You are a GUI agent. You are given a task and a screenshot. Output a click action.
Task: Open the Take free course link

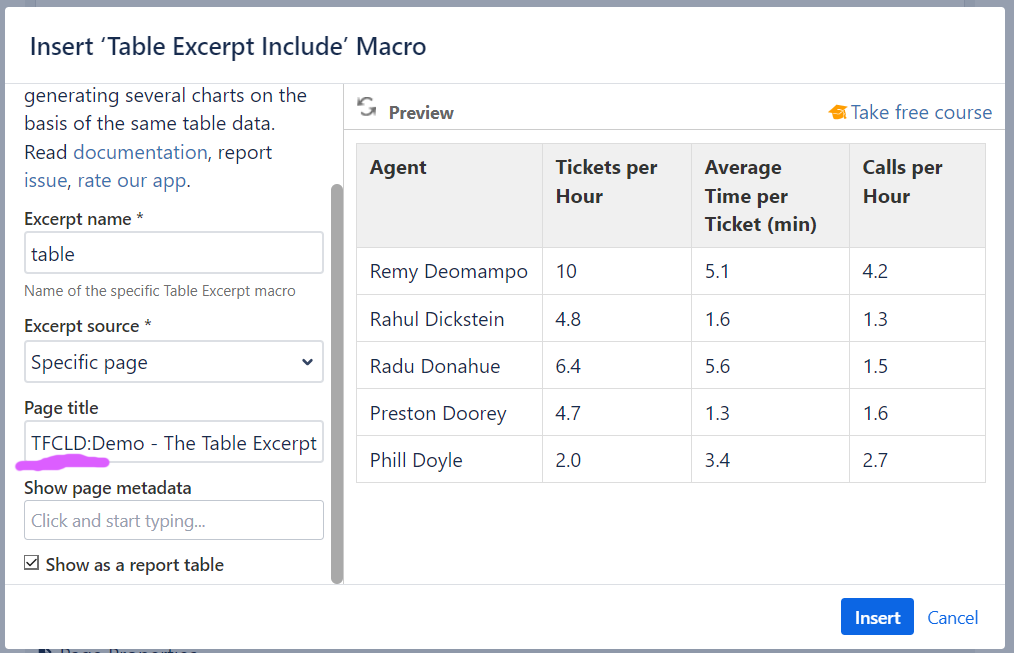tap(920, 113)
